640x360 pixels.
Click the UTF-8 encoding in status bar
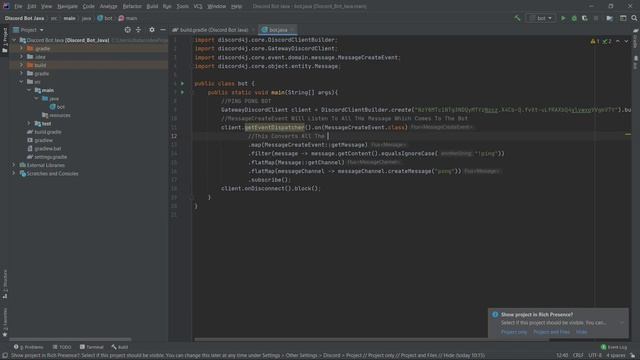tap(595, 356)
